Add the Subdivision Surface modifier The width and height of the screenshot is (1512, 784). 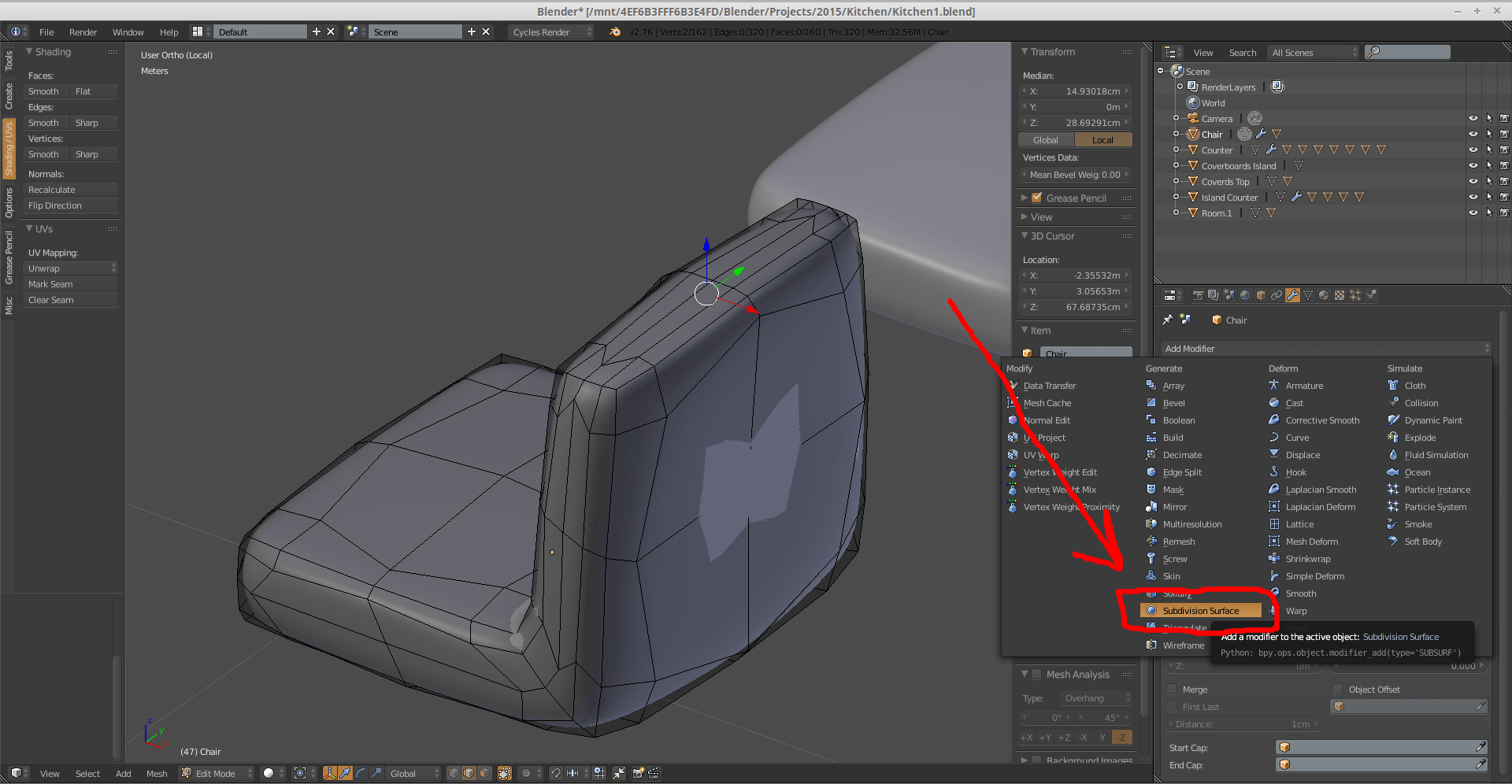1200,610
